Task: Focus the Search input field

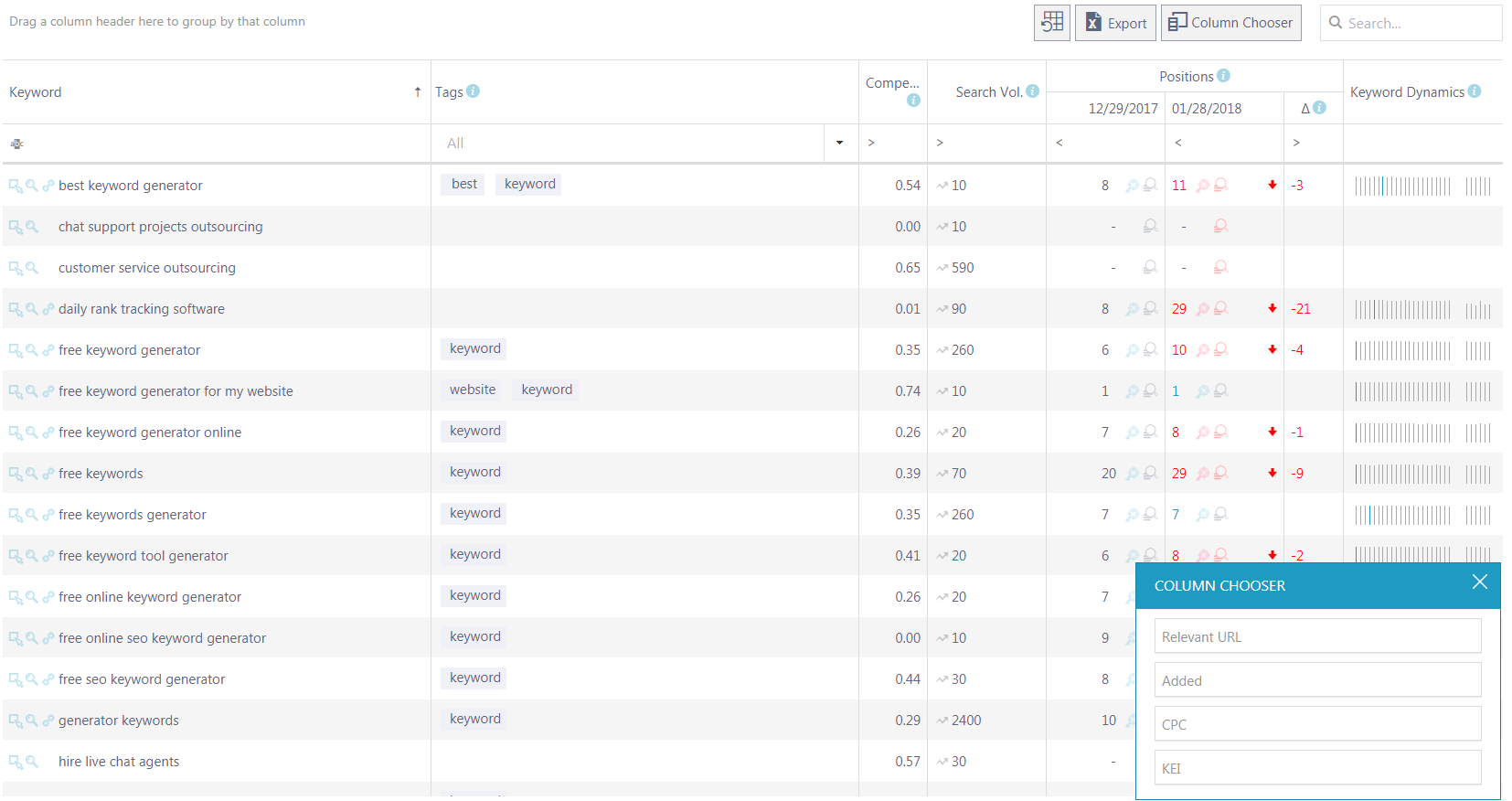Action: [x=1411, y=23]
